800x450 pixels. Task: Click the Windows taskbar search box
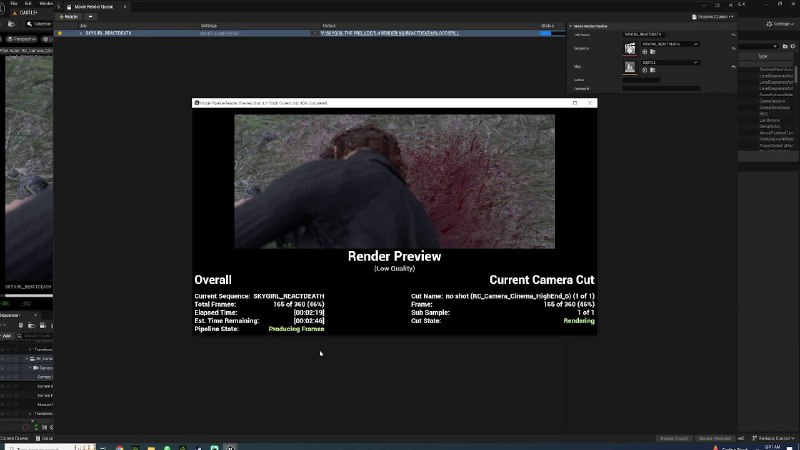[49, 447]
